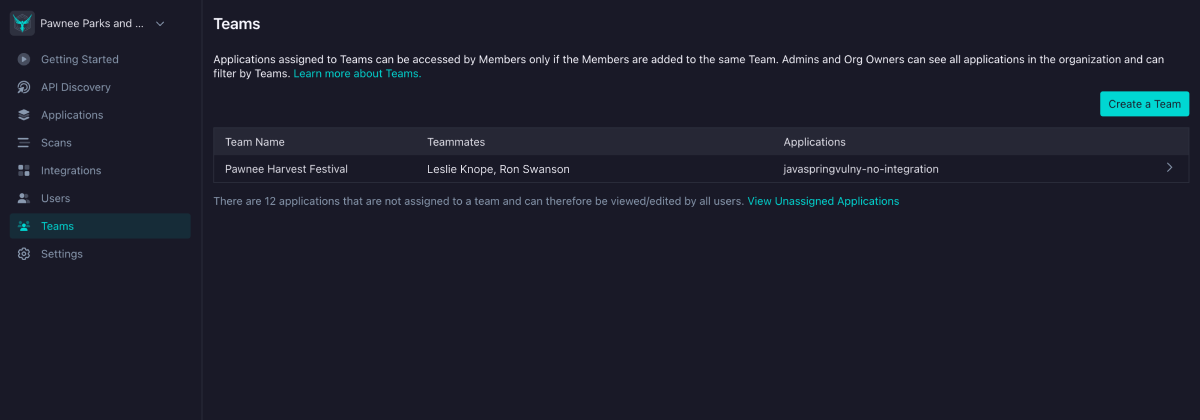Click the Getting Started play icon
1200x420 pixels.
pyautogui.click(x=24, y=59)
